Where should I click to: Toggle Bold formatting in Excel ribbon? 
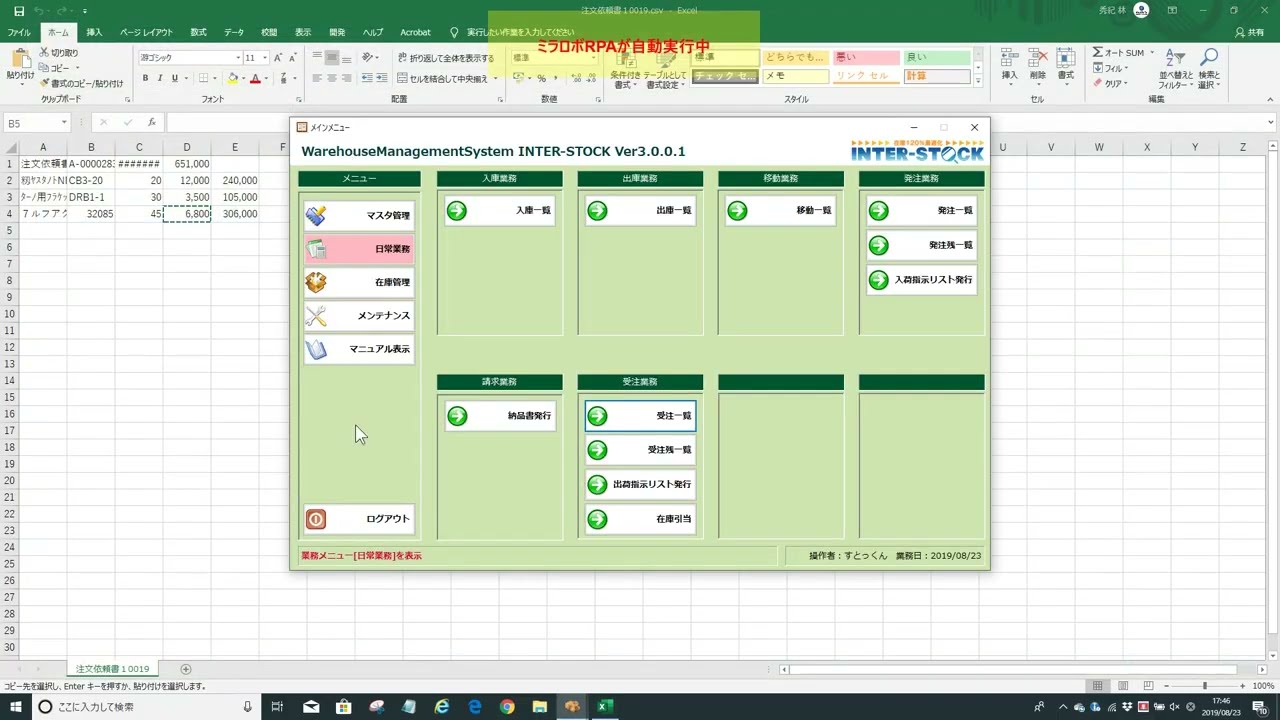pyautogui.click(x=145, y=78)
